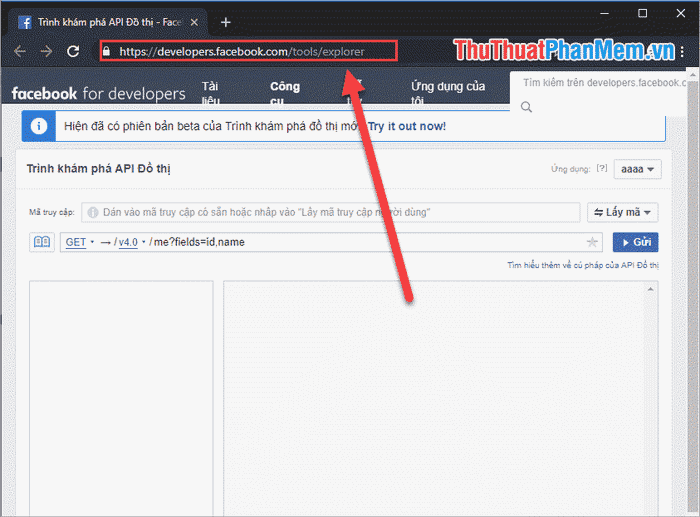This screenshot has width=700, height=517.
Task: Open the book documentation icon
Action: pyautogui.click(x=42, y=242)
